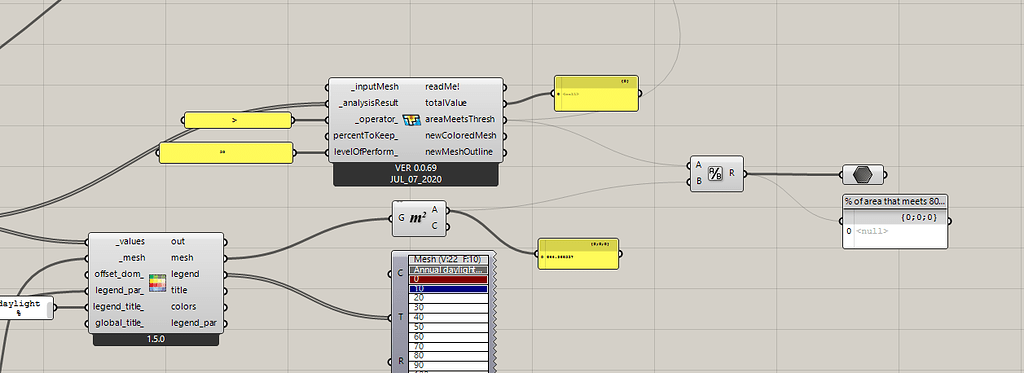Select the 'Annual daylight...' list entry
Viewport: 1024px width, 373px height.
pyautogui.click(x=449, y=269)
